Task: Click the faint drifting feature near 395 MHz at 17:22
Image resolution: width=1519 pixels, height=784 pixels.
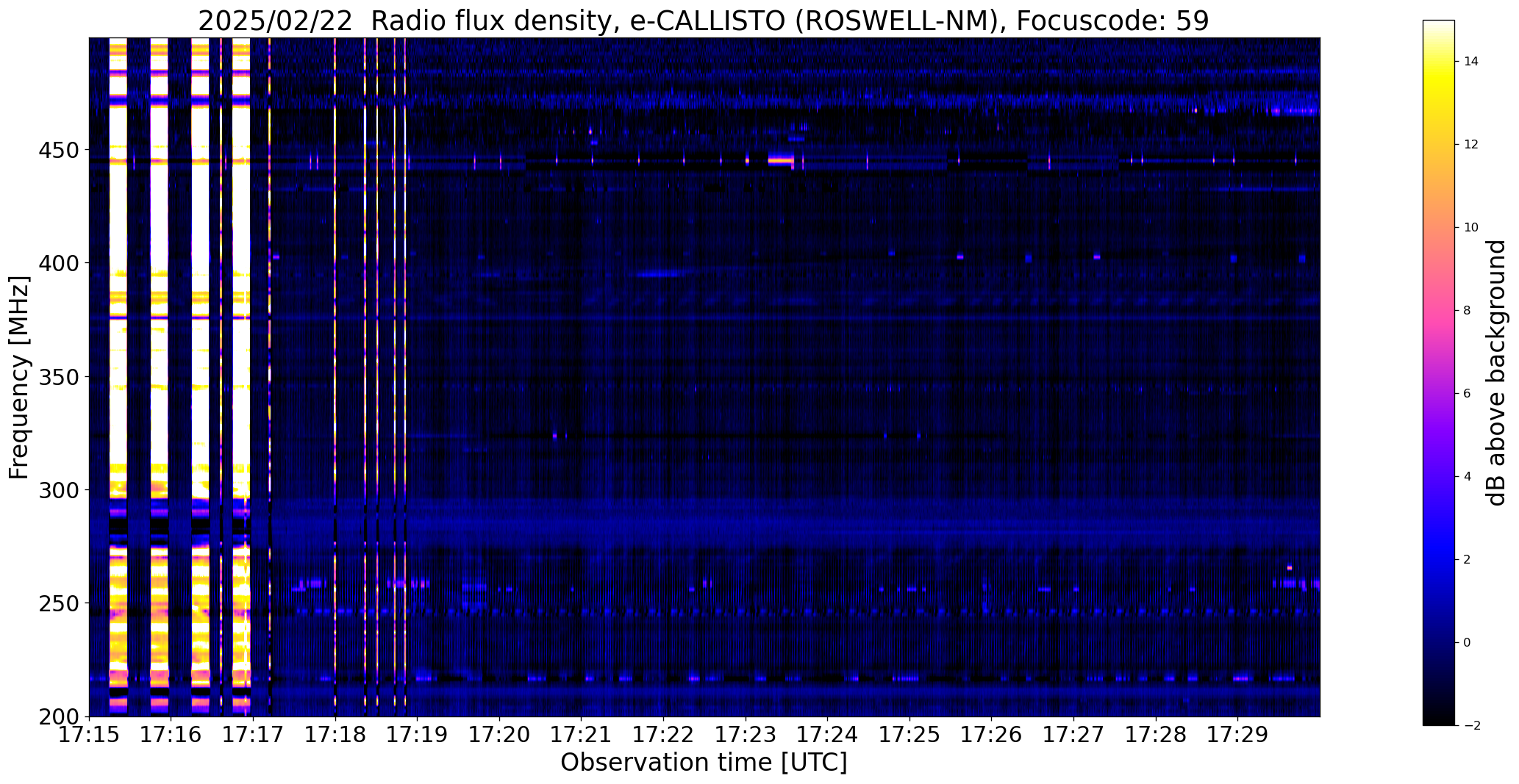Action: click(662, 273)
